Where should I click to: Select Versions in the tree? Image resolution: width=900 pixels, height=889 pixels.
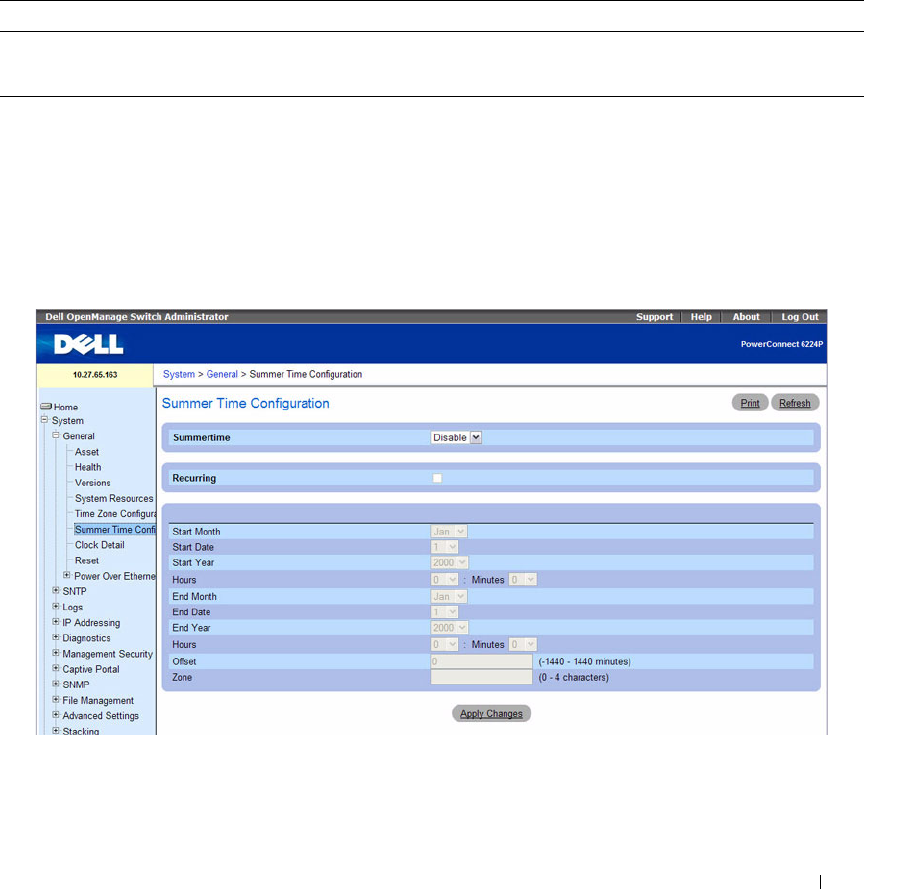tap(92, 483)
